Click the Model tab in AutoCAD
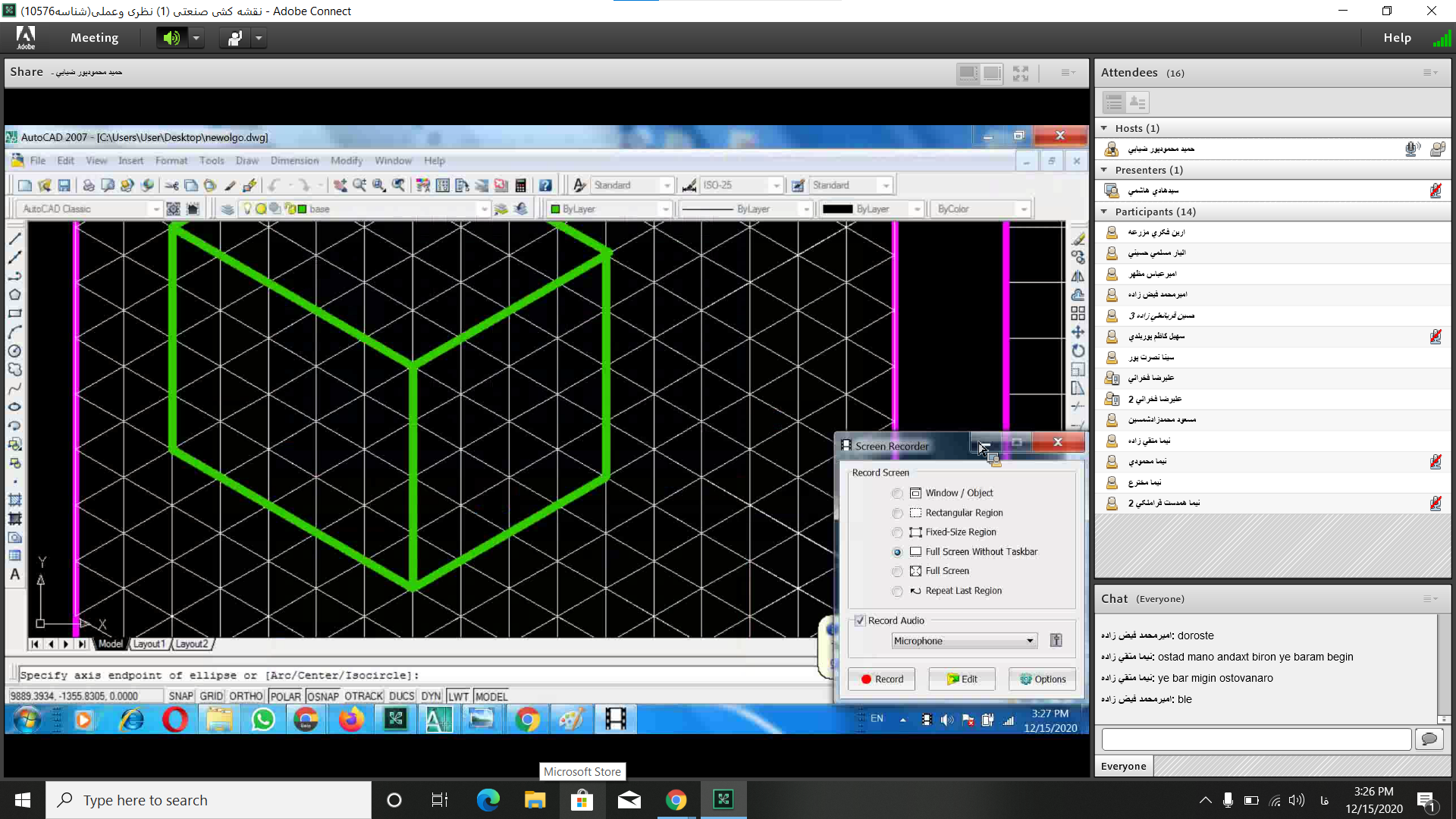Screen dimensions: 1456x819 pyautogui.click(x=109, y=643)
